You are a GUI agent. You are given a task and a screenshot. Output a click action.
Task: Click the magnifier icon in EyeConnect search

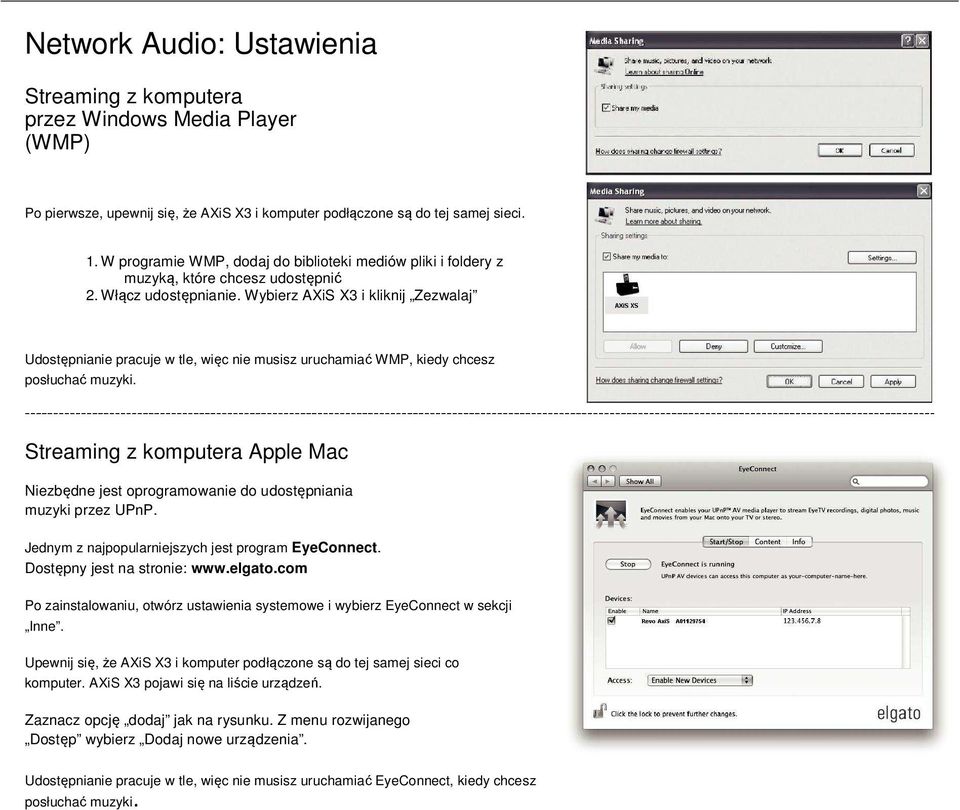856,482
